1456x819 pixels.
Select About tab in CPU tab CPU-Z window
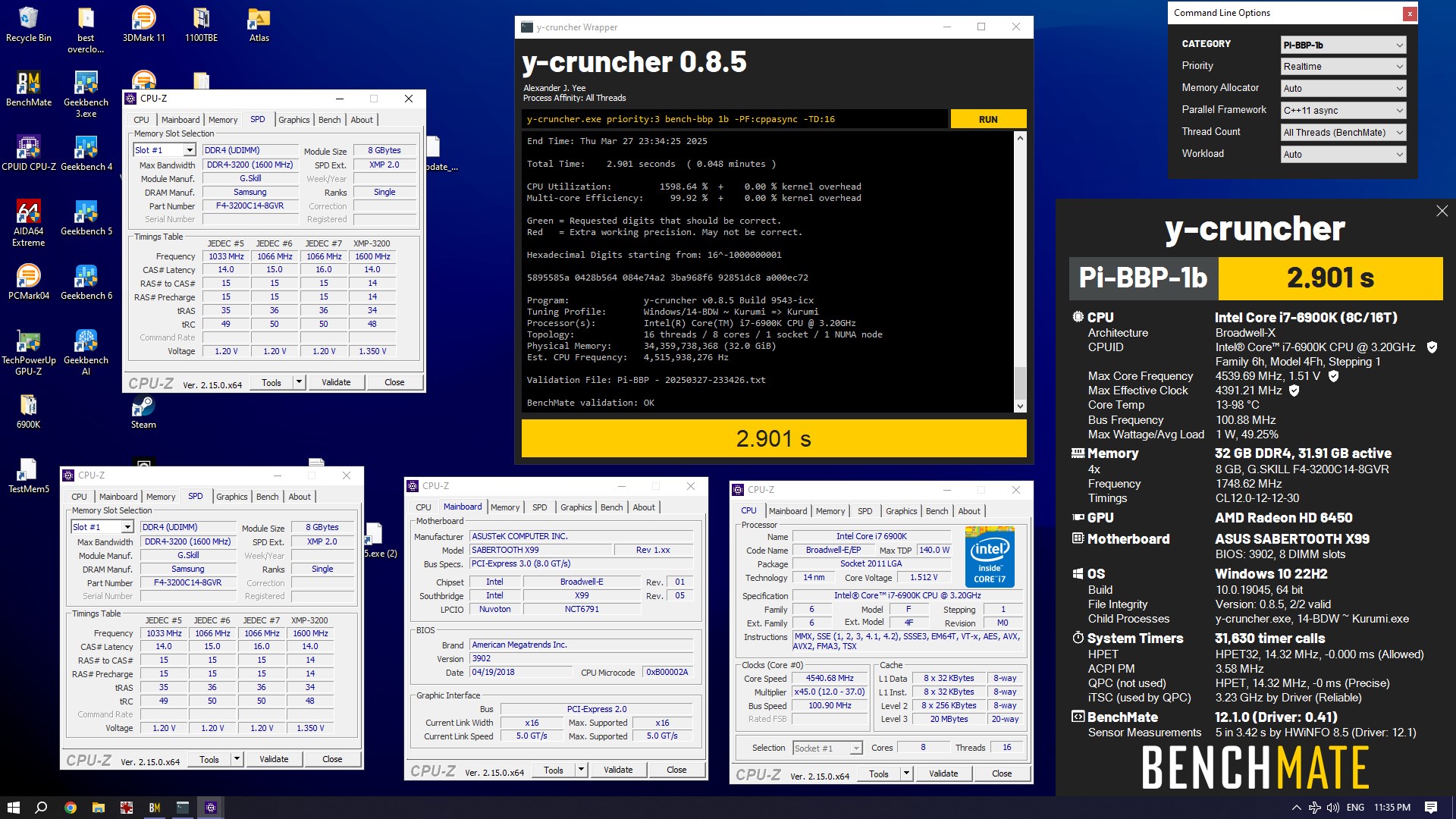click(x=969, y=511)
